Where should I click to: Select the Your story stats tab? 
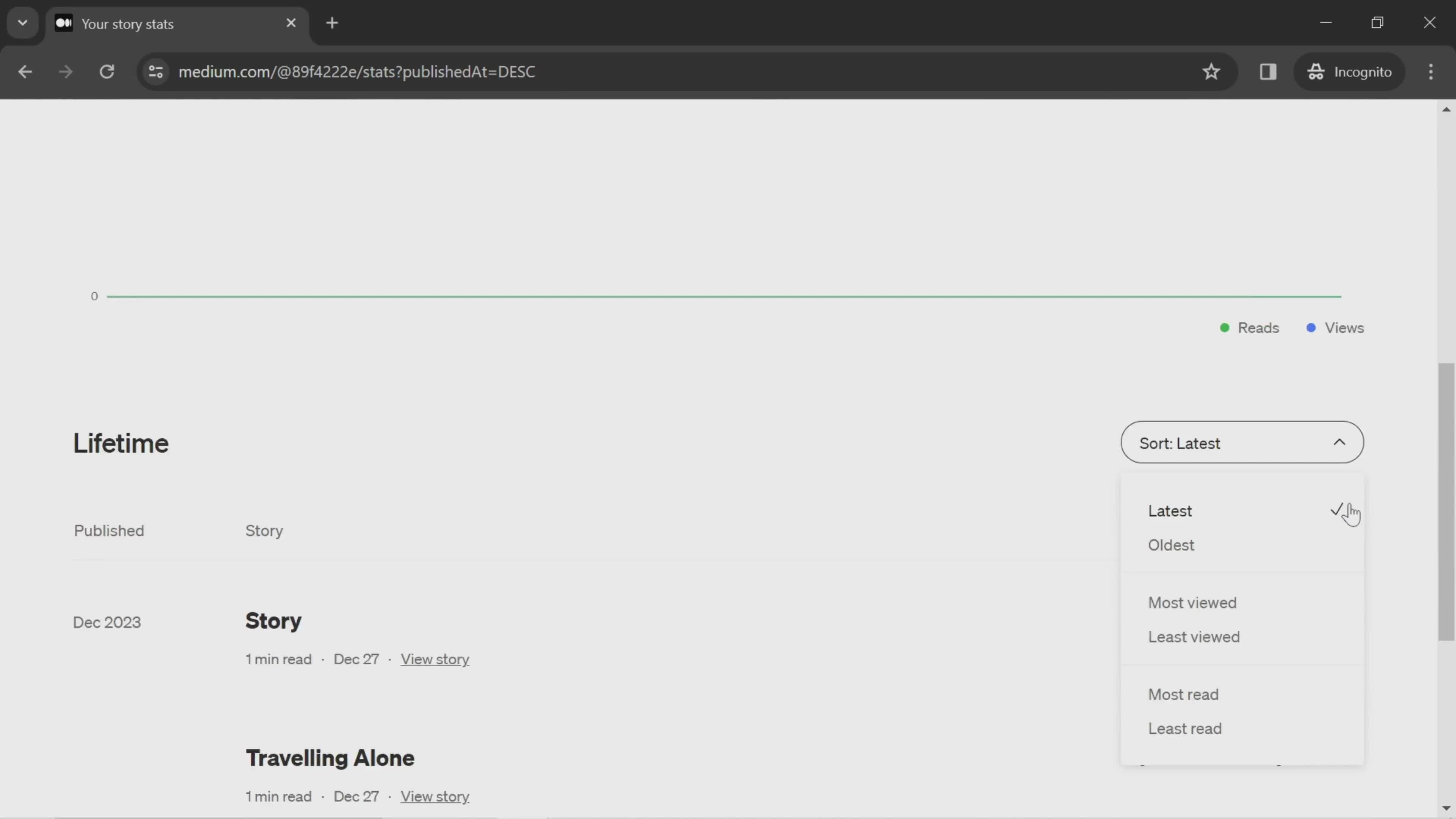click(177, 24)
